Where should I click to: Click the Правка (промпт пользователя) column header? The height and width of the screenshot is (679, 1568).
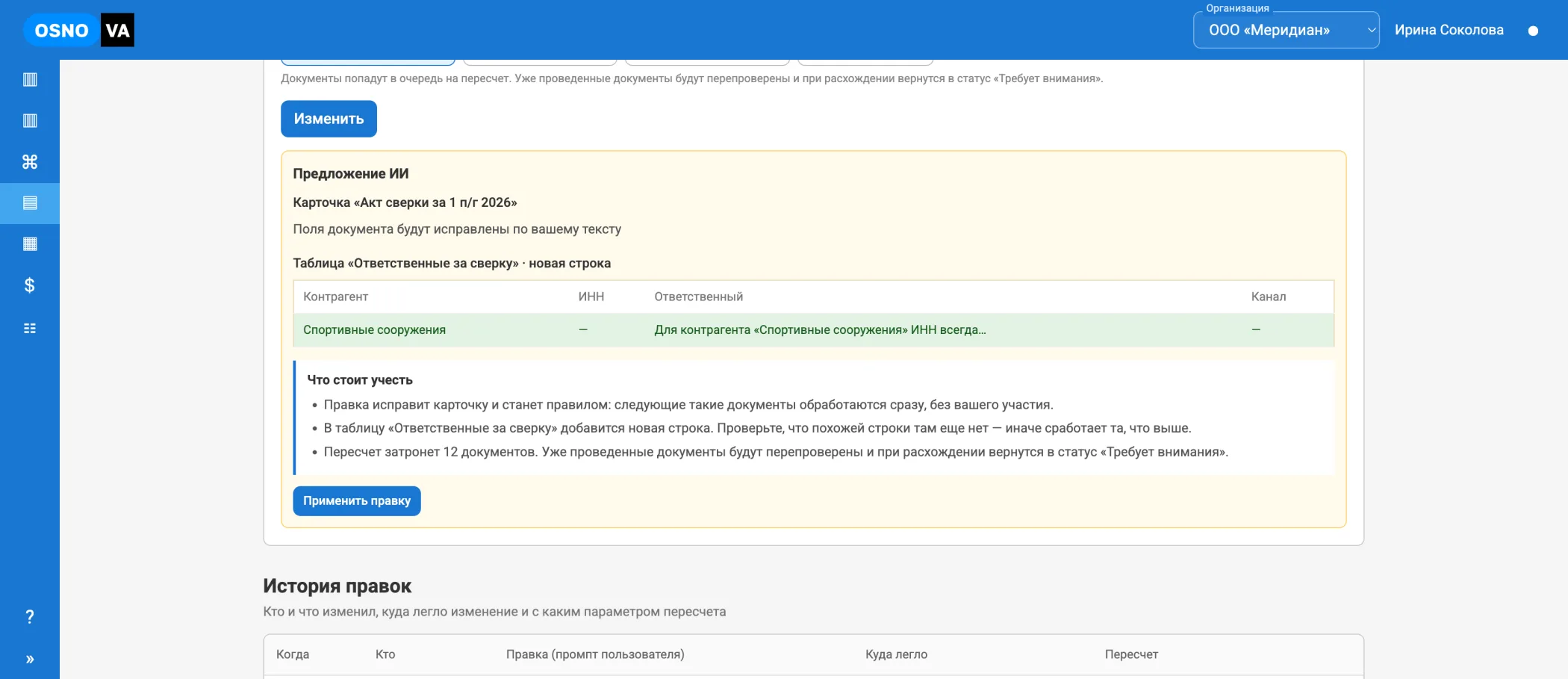[x=595, y=654]
